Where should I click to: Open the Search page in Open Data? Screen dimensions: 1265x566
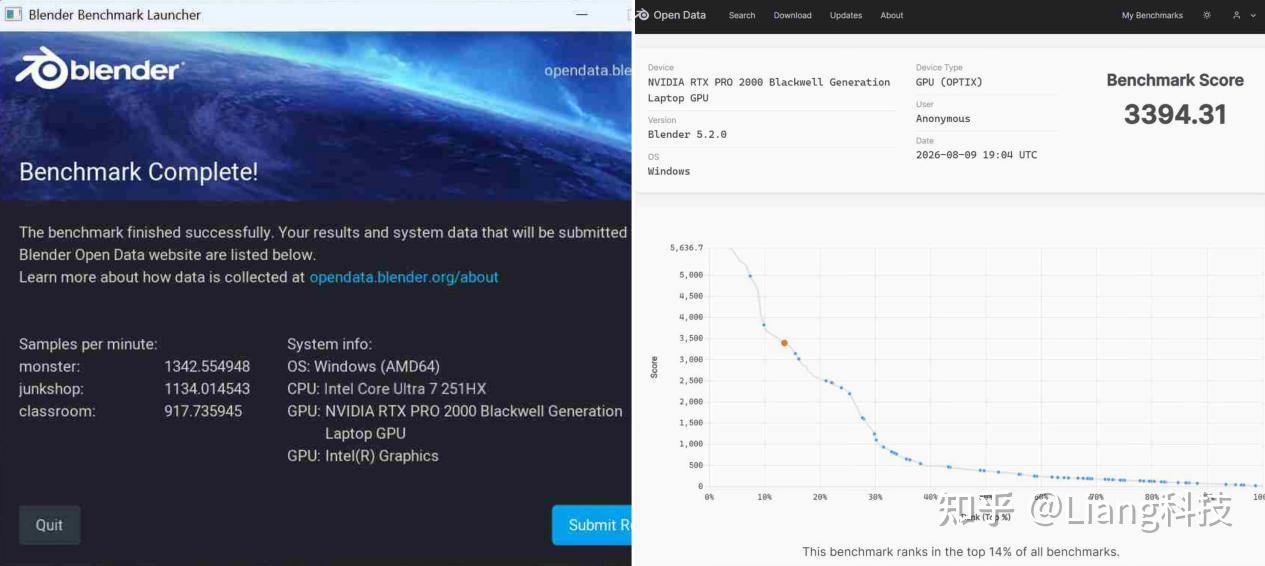click(x=742, y=15)
